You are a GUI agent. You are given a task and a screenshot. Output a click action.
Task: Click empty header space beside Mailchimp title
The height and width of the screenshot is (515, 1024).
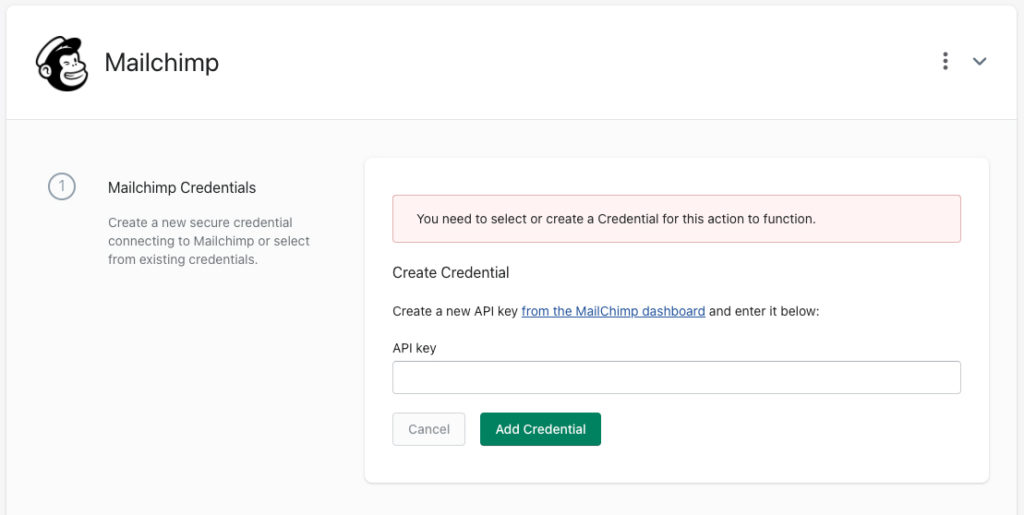[575, 63]
